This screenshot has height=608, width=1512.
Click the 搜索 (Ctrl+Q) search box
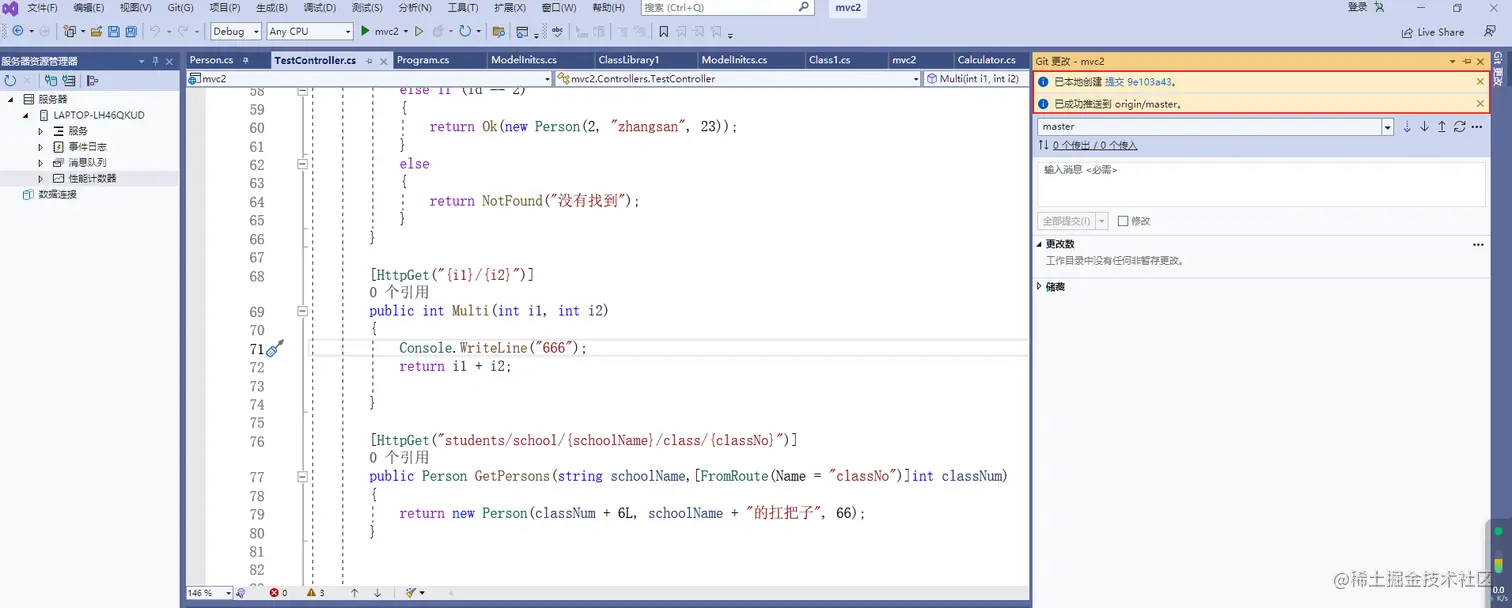point(727,8)
